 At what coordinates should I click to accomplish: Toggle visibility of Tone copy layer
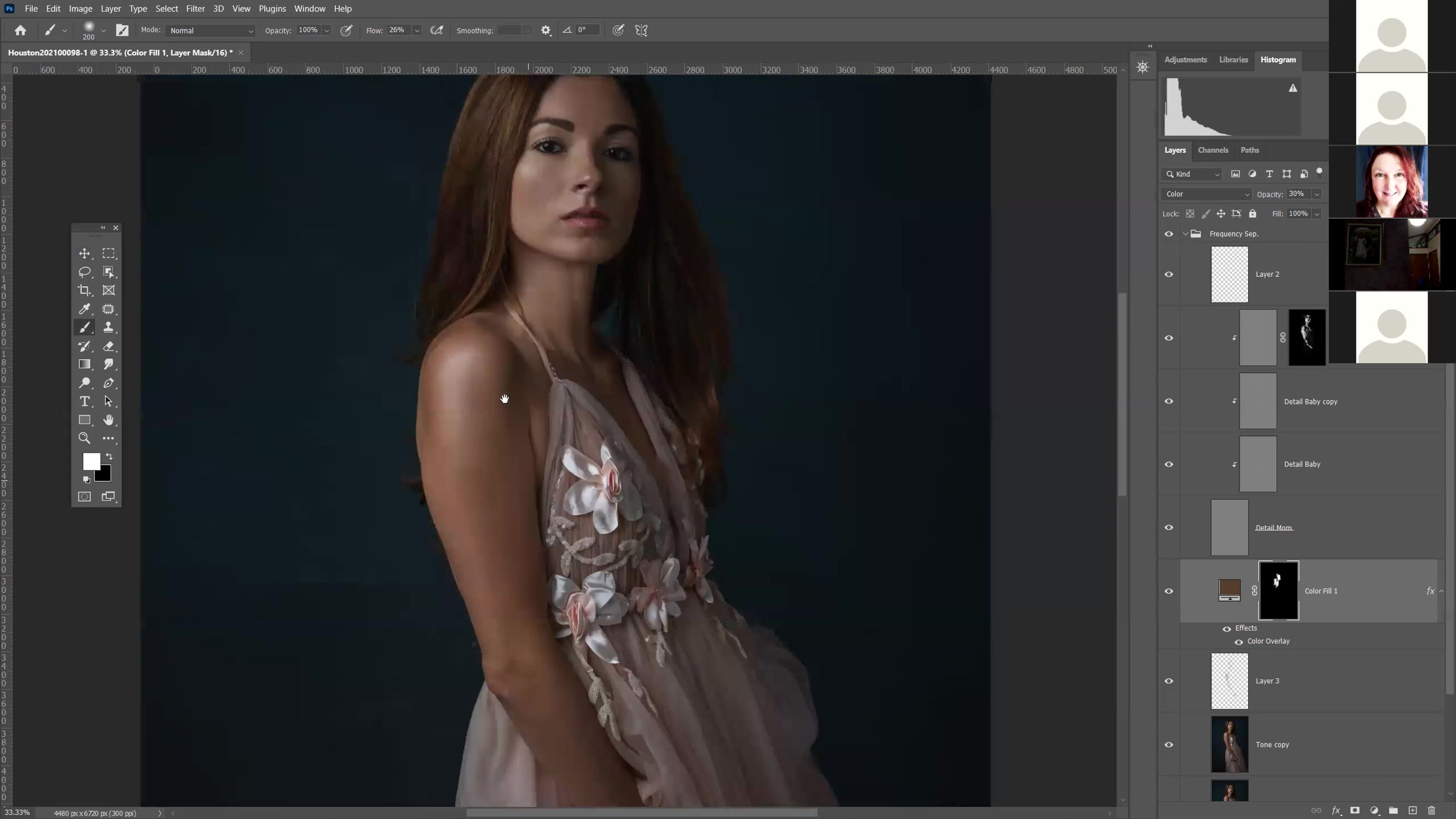coord(1169,744)
